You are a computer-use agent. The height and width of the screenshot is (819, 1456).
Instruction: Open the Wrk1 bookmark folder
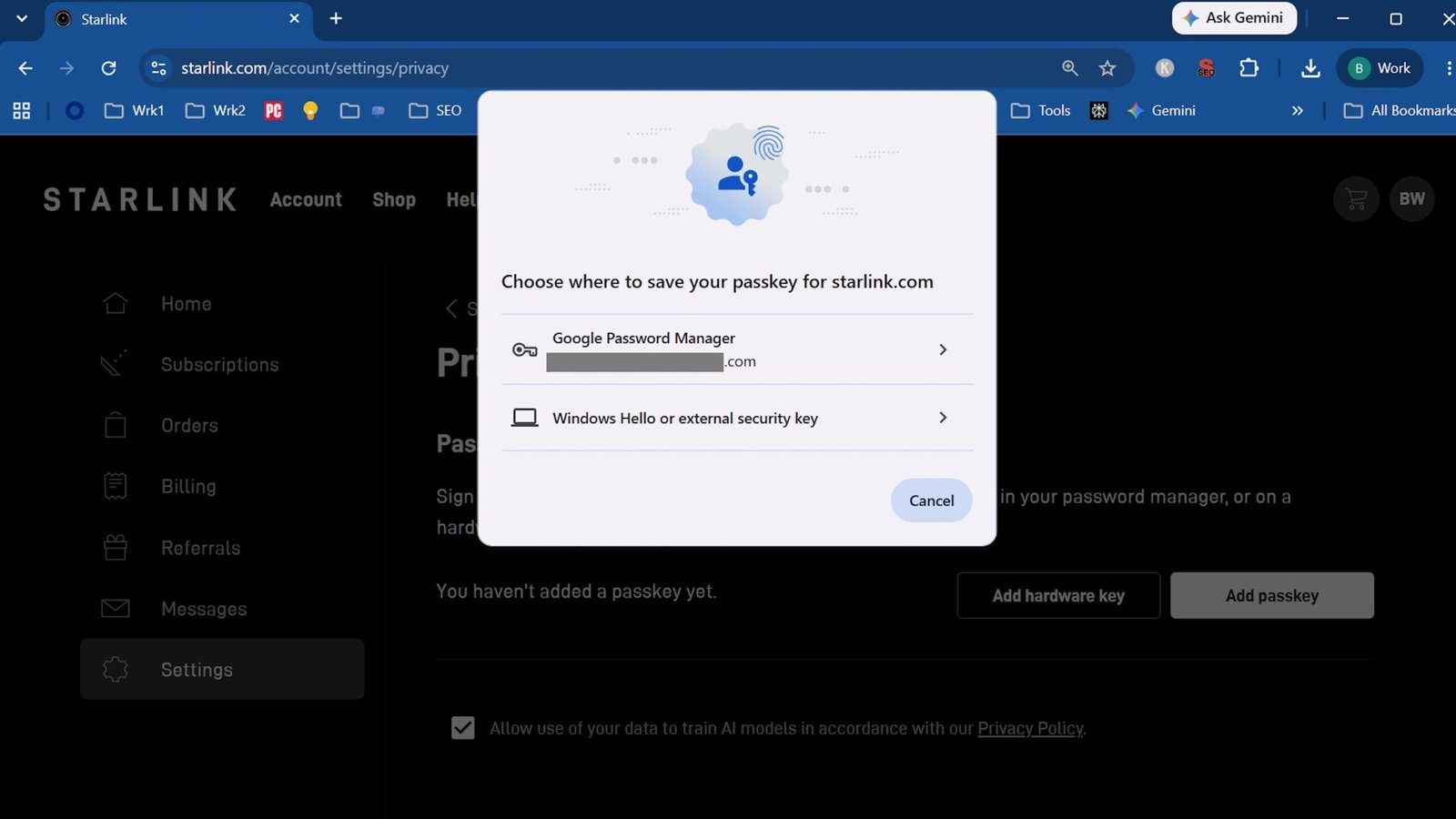coord(135,110)
